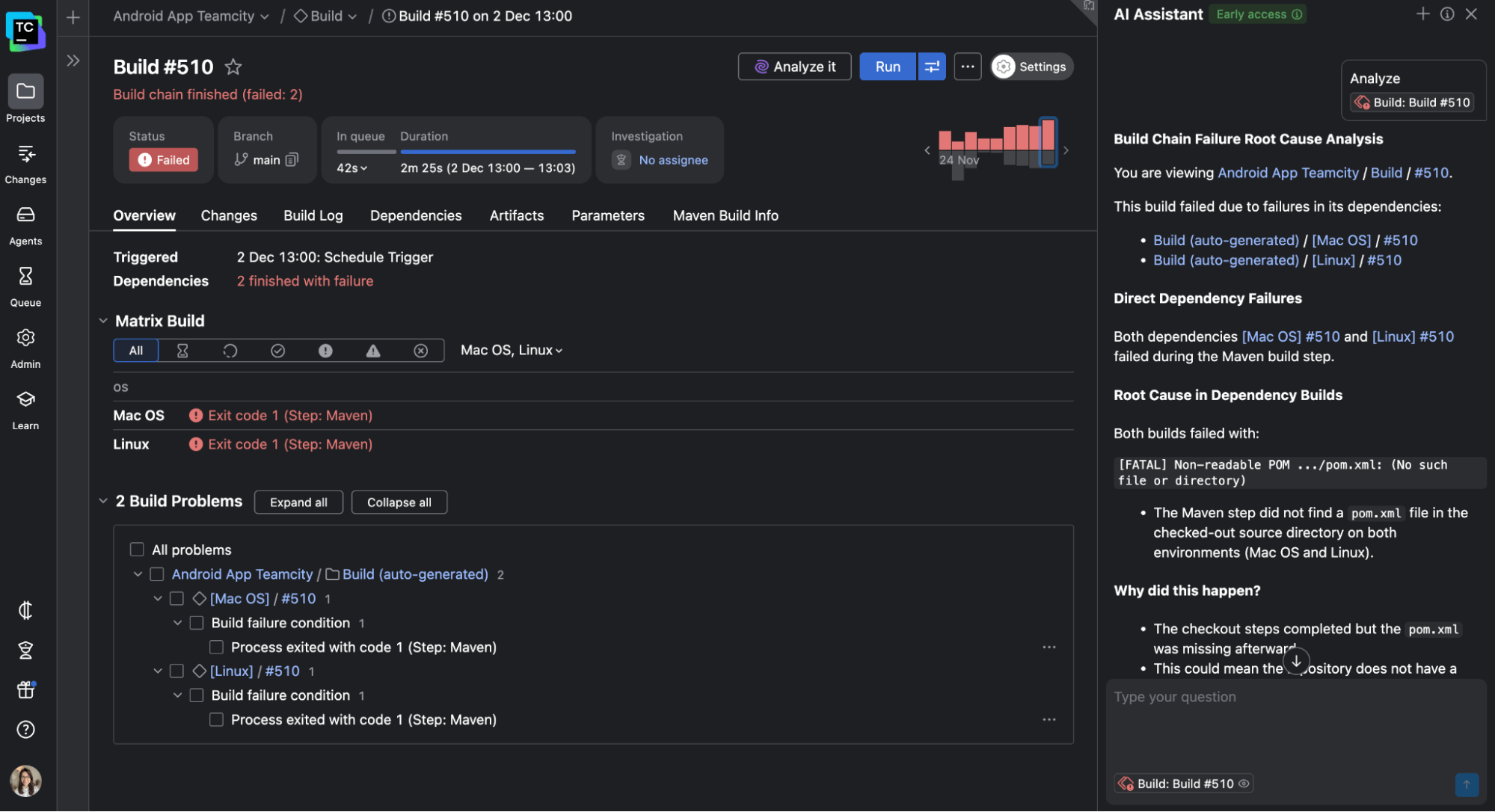
Task: Filter matrix builds by canceled X icon
Action: 421,351
